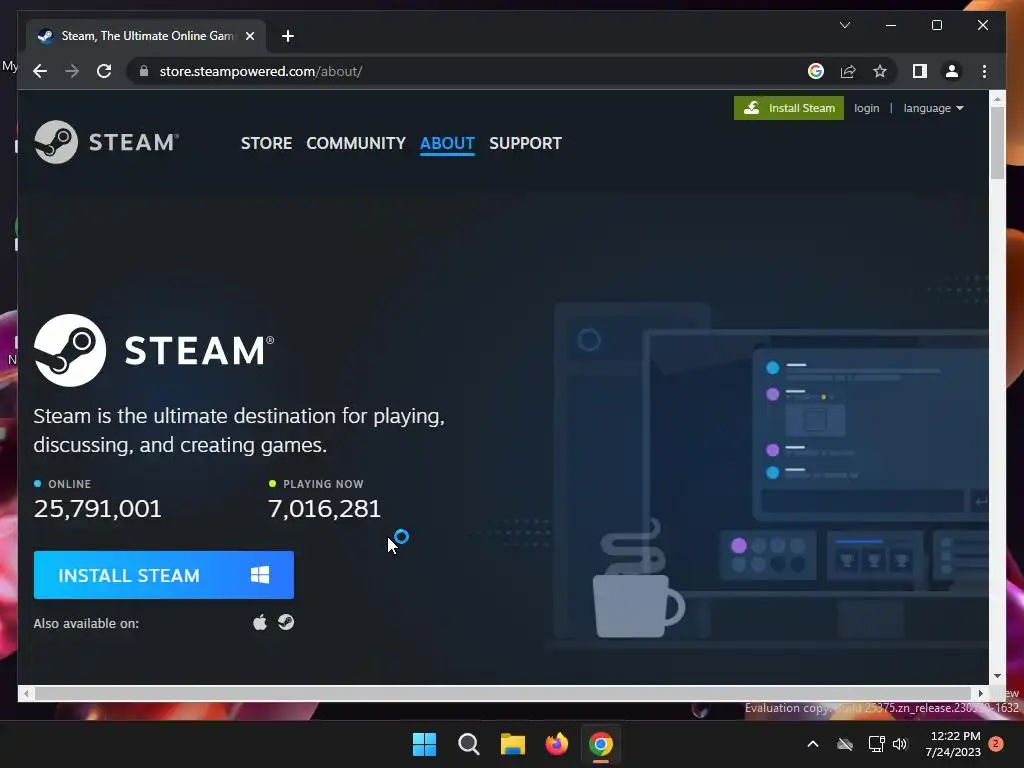This screenshot has height=768, width=1024.
Task: Open the SUPPORT menu
Action: pos(525,143)
